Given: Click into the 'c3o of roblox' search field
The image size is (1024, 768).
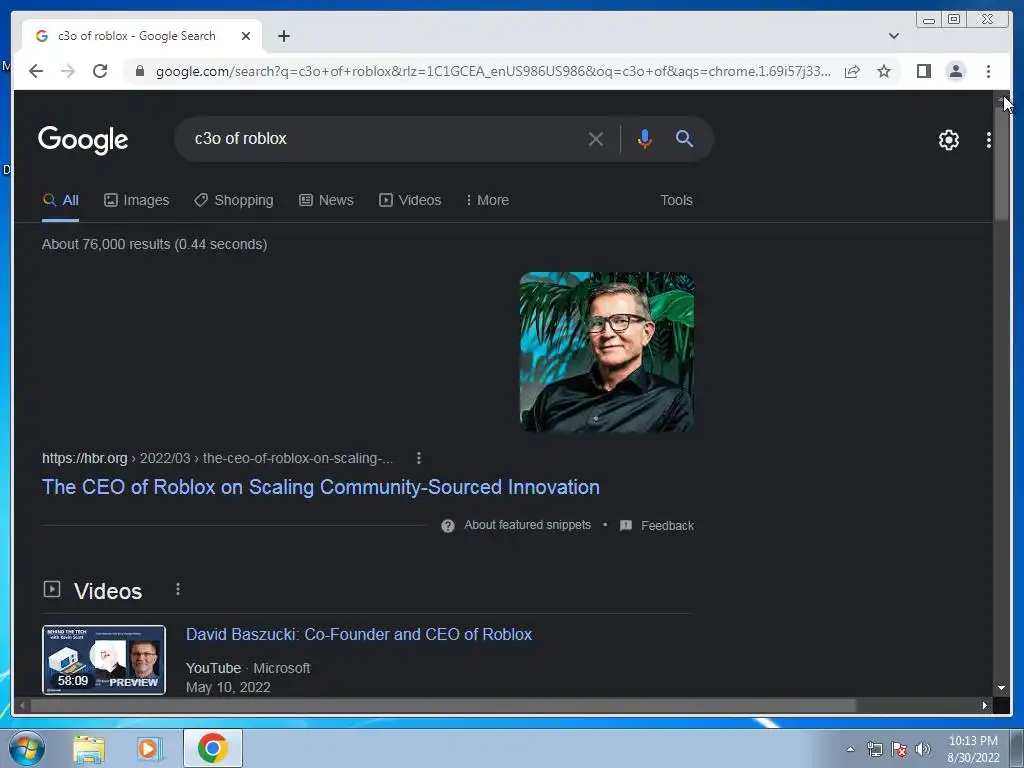Looking at the screenshot, I should [385, 139].
